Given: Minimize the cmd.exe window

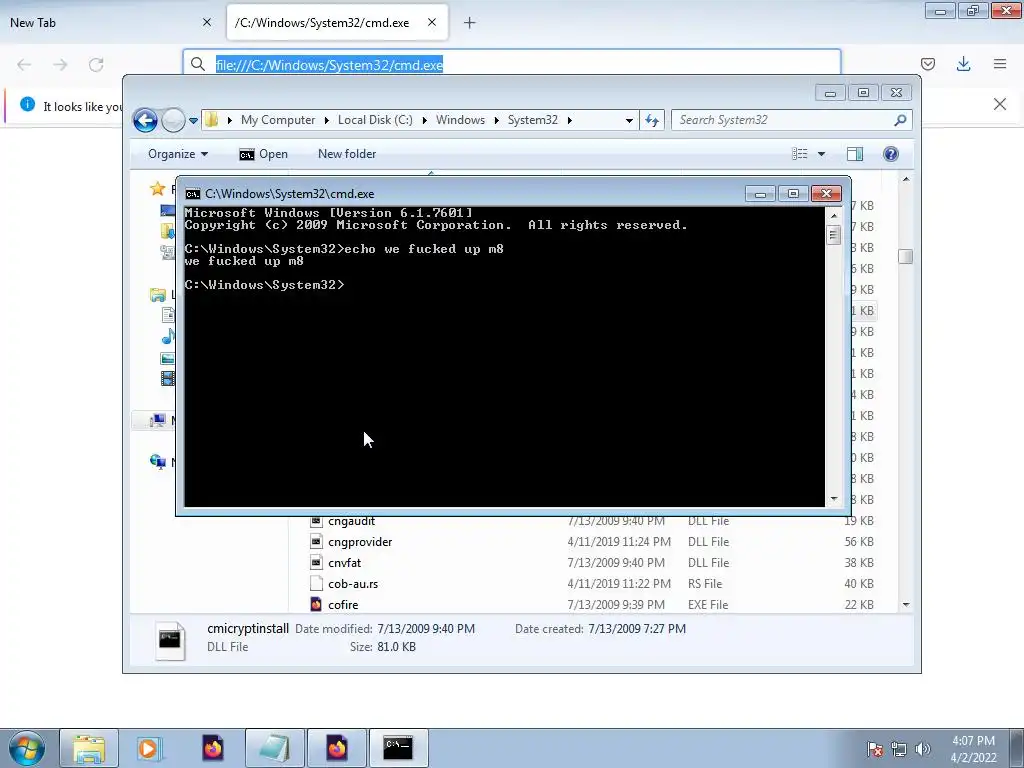Looking at the screenshot, I should coord(760,194).
